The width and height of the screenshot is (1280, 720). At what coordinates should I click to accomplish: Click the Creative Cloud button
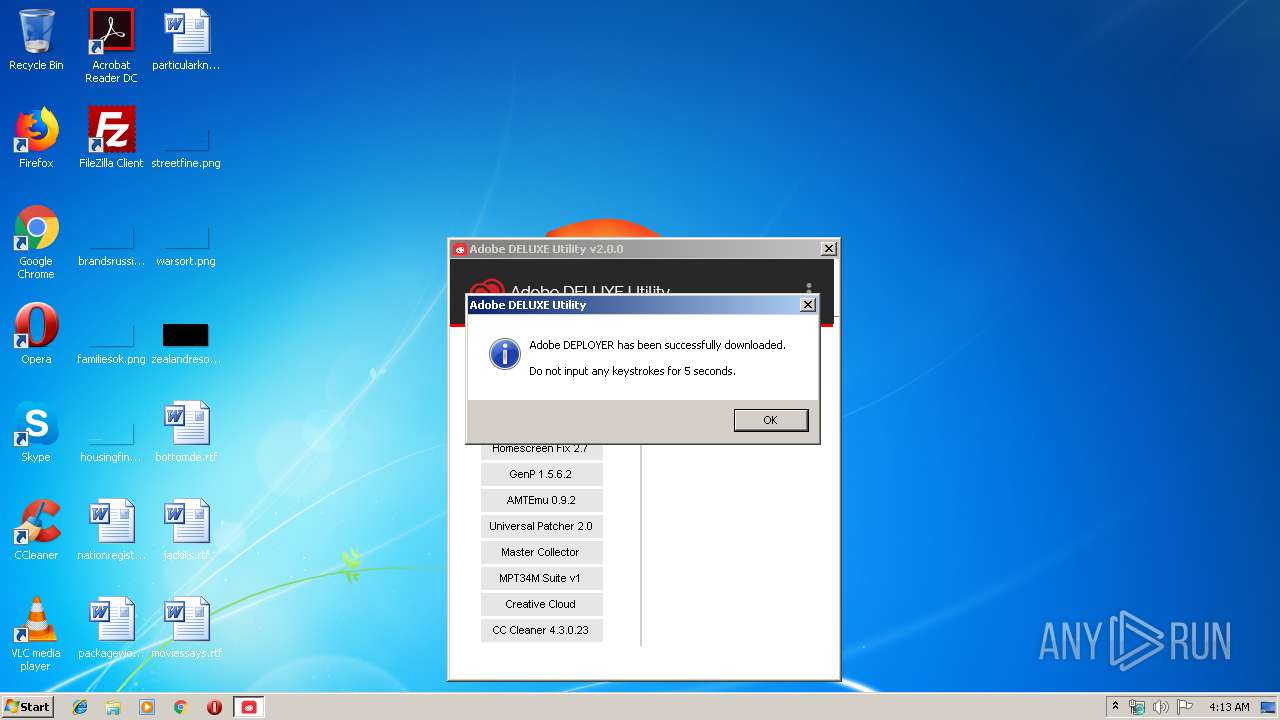(541, 604)
